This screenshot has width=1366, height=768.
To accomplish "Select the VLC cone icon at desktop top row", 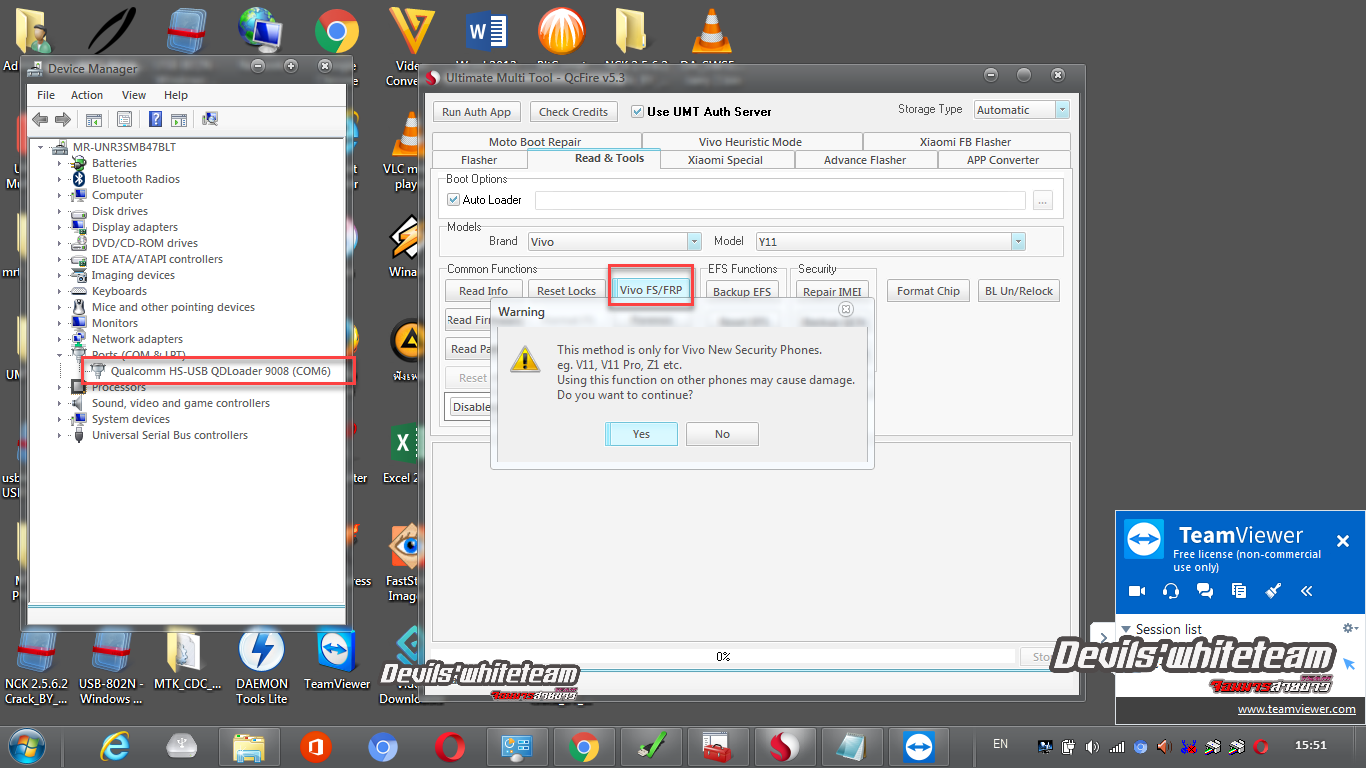I will pos(711,31).
